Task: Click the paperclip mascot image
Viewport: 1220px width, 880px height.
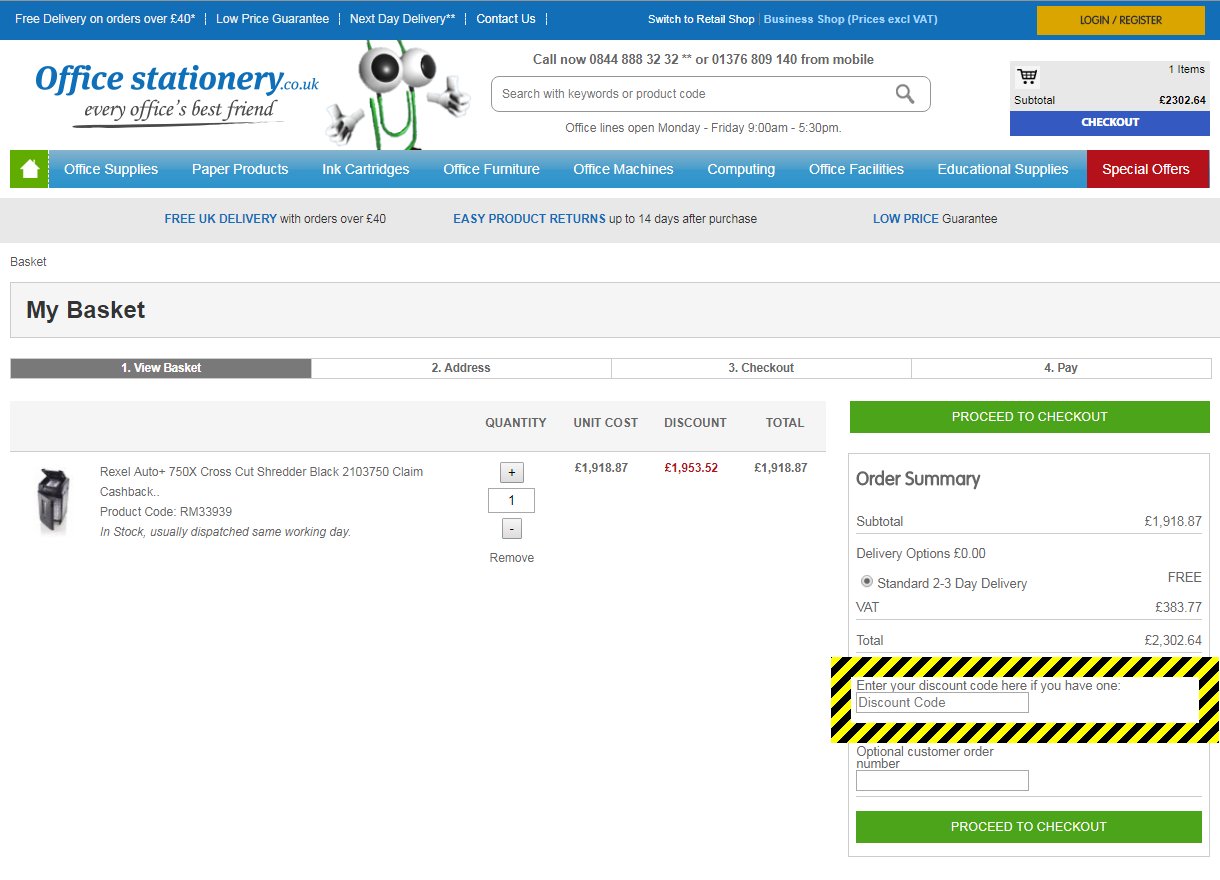Action: tap(398, 96)
